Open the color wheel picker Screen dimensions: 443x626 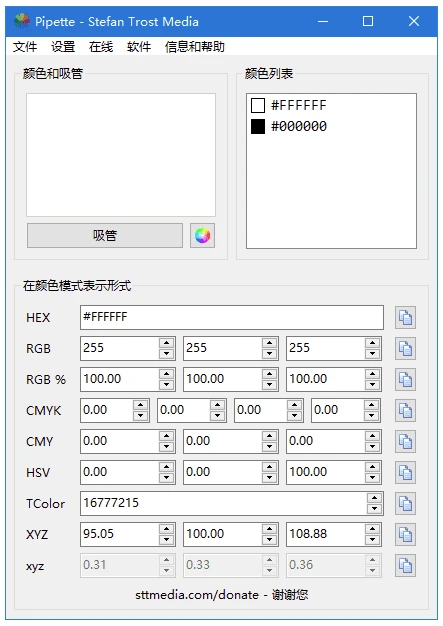point(202,236)
